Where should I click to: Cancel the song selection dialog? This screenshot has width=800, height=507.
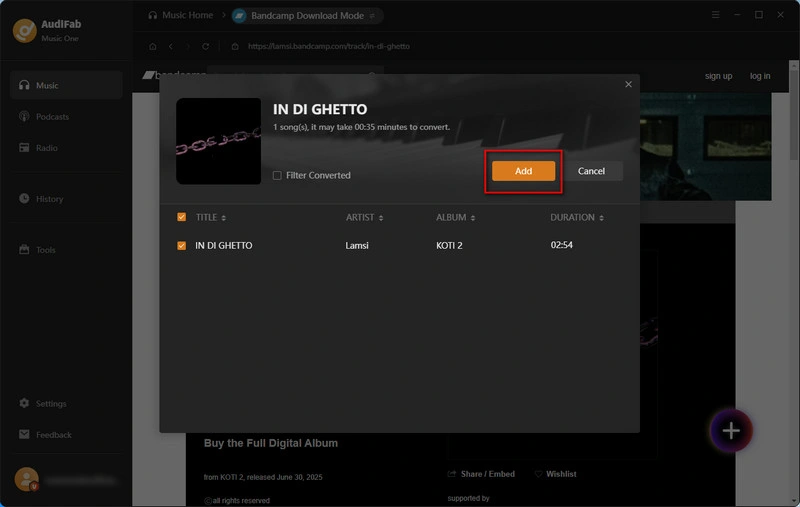[x=591, y=171]
